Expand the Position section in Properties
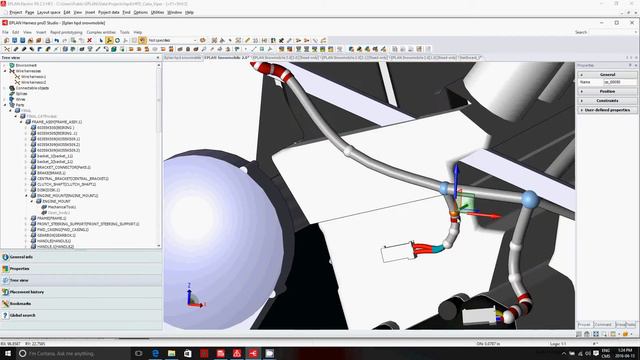The height and width of the screenshot is (360, 640). pos(582,91)
